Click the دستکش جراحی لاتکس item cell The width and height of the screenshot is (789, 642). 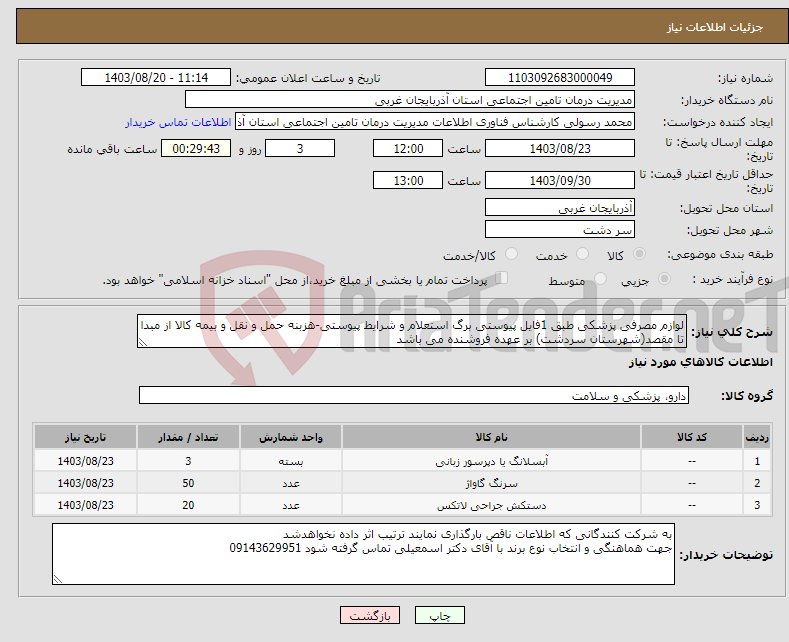491,505
